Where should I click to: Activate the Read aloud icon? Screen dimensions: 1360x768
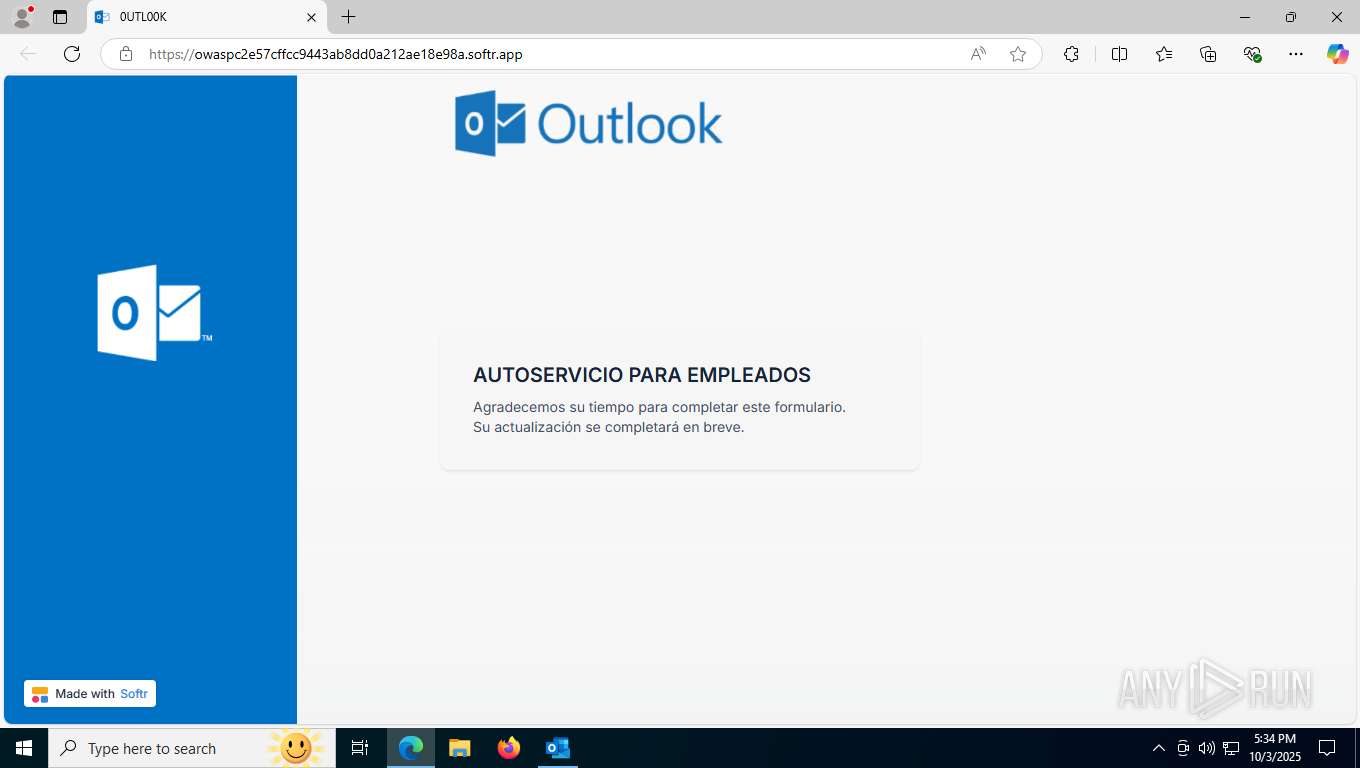[978, 54]
